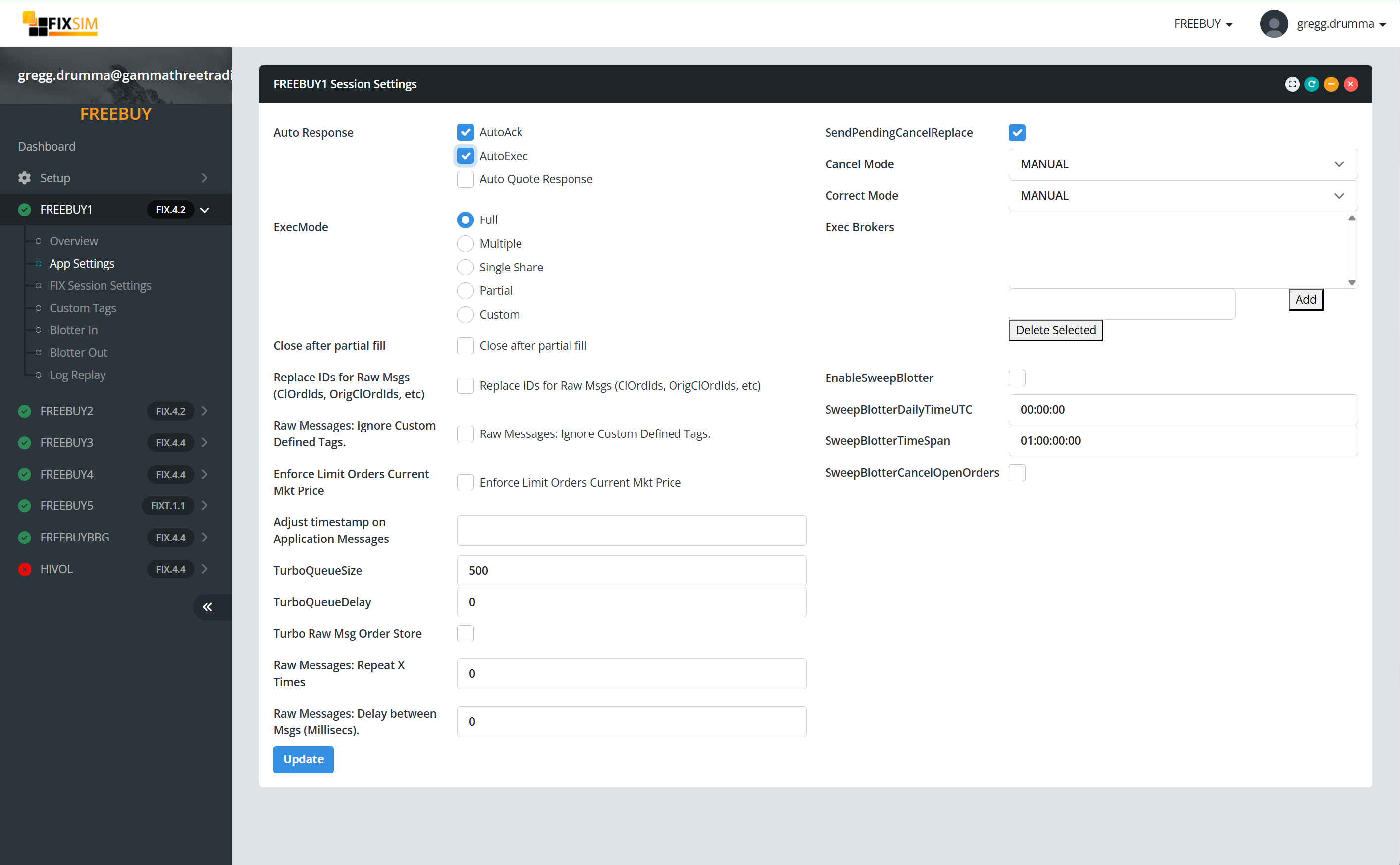Click the blue Update button

click(303, 759)
